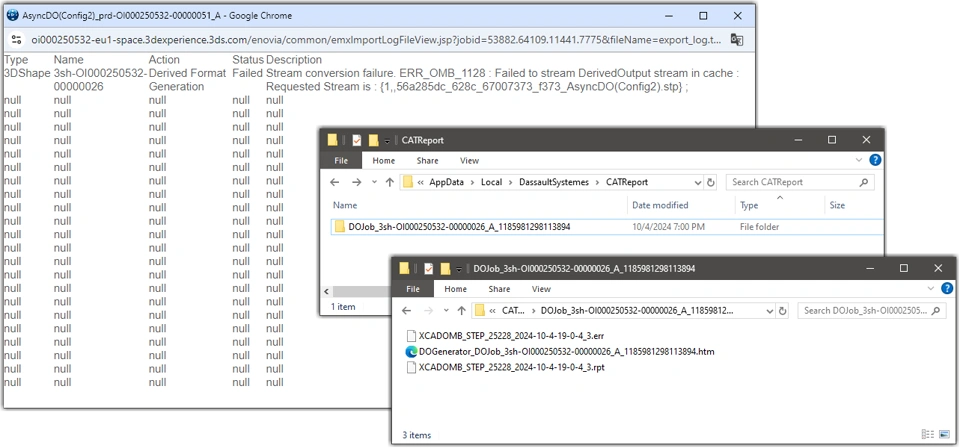The image size is (960, 448).
Task: Open quick access toolbar dropdown in DOJob titlebar
Action: (x=459, y=270)
